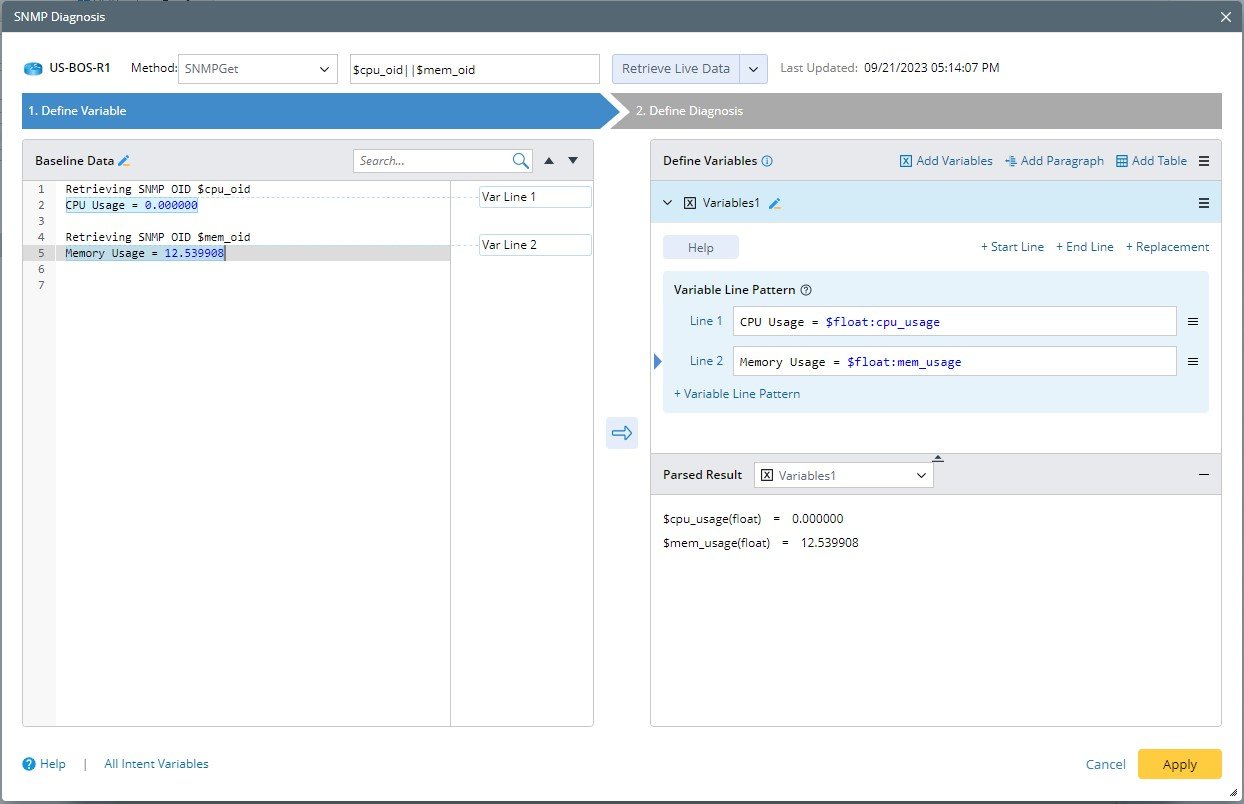Minimize the Parsed Result panel

[1204, 476]
